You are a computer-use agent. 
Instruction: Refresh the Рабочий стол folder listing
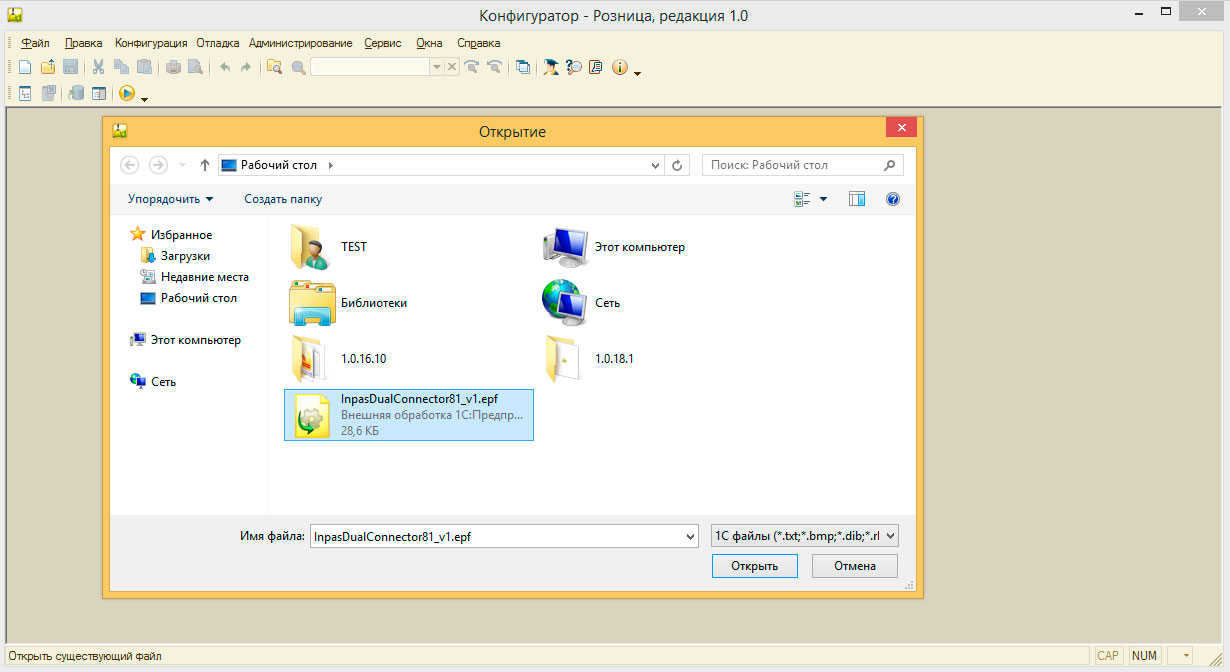(677, 165)
